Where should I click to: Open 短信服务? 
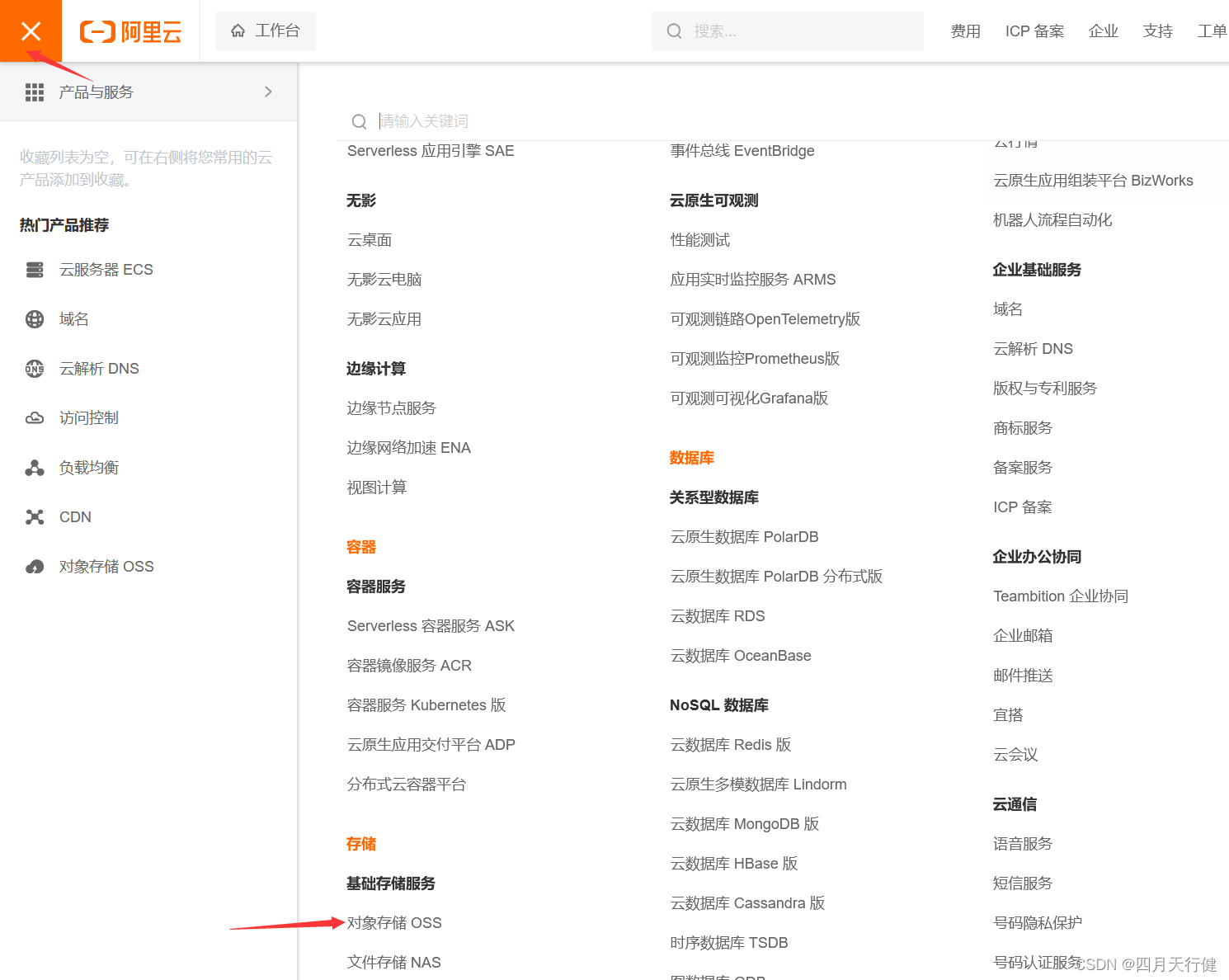1023,883
